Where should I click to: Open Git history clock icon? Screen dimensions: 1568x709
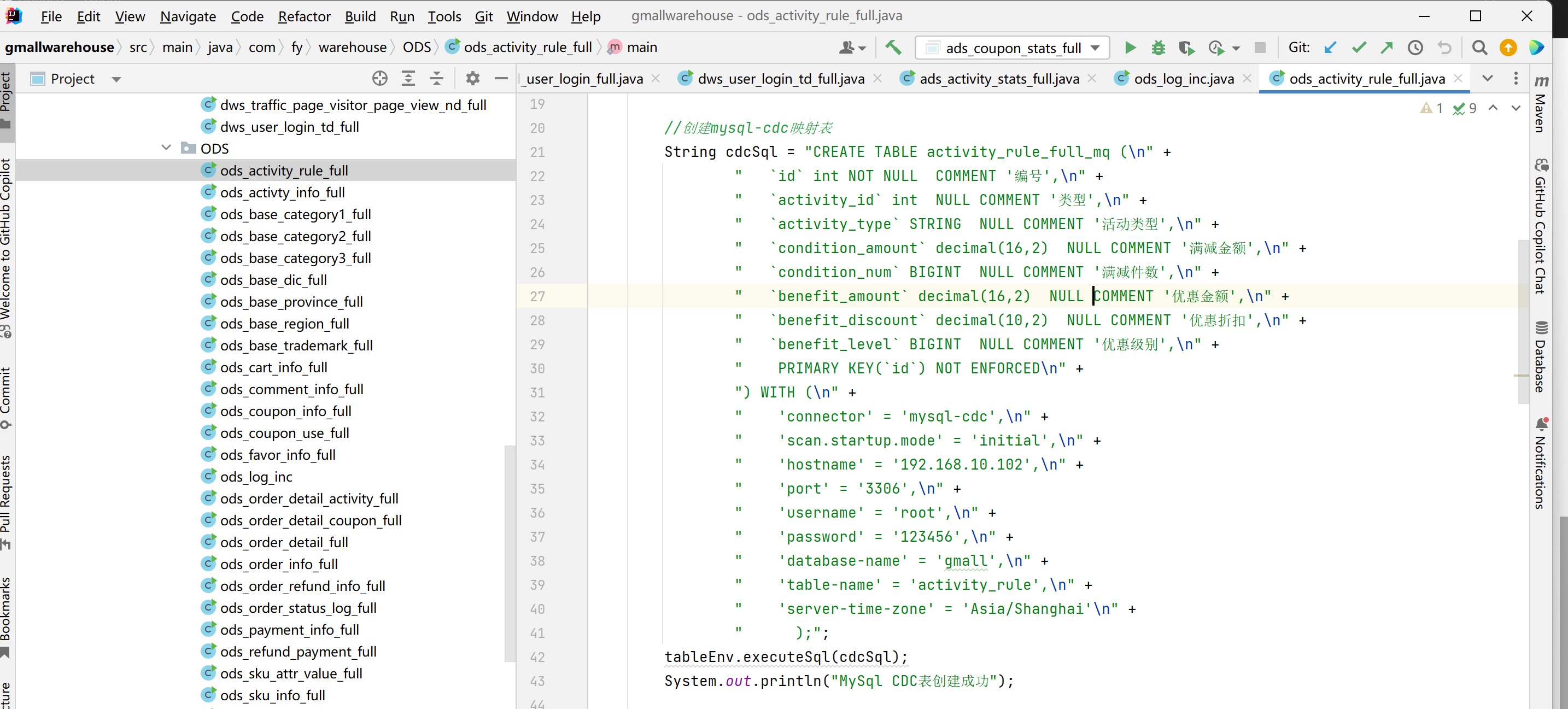coord(1415,48)
